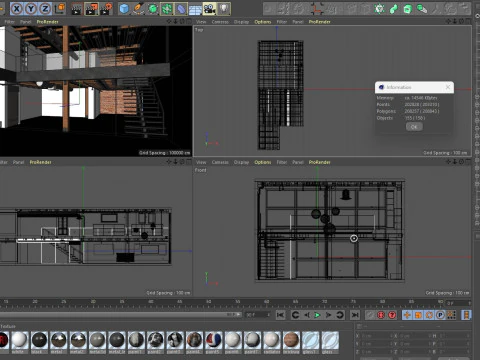Open Options menu in Top viewport
The height and width of the screenshot is (360, 480).
tap(263, 22)
